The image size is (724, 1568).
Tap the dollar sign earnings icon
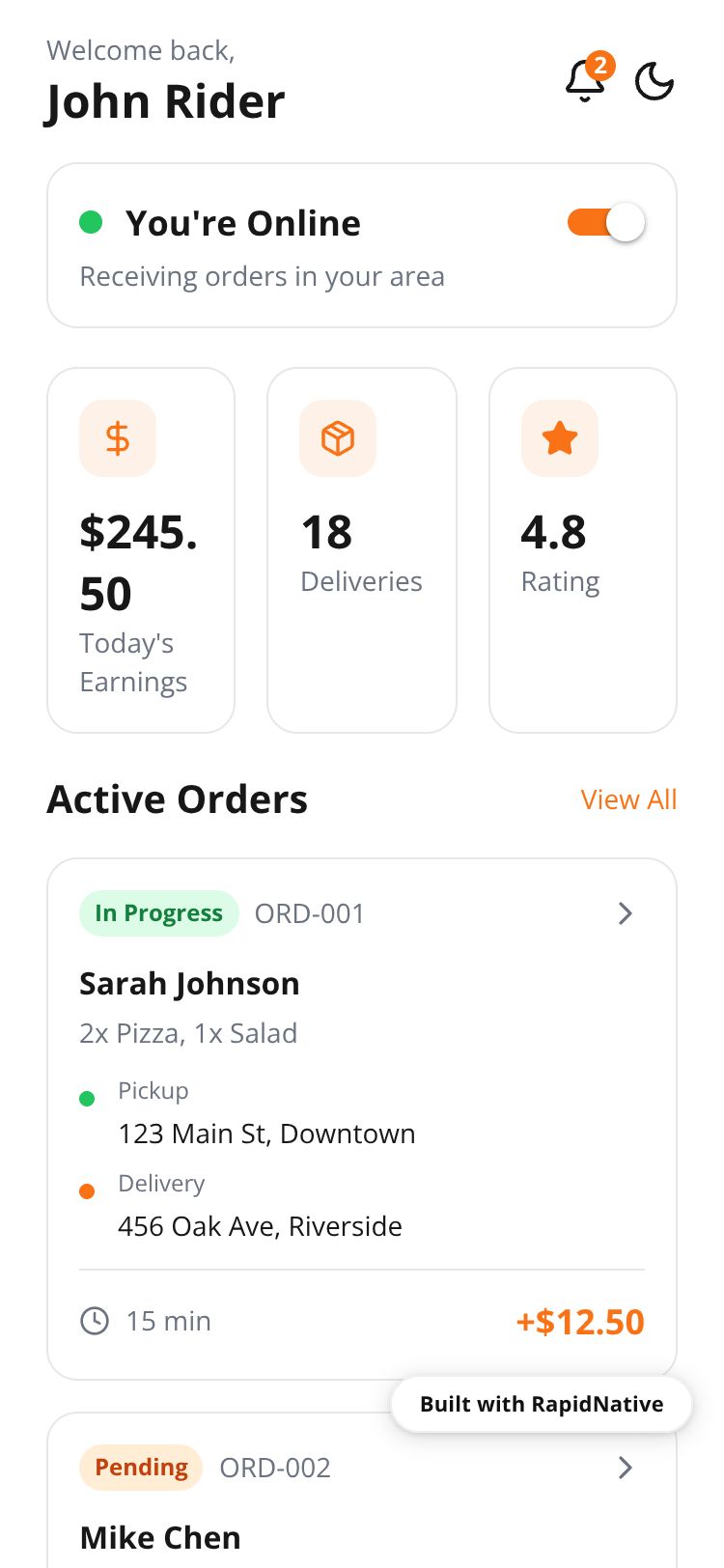pyautogui.click(x=118, y=438)
